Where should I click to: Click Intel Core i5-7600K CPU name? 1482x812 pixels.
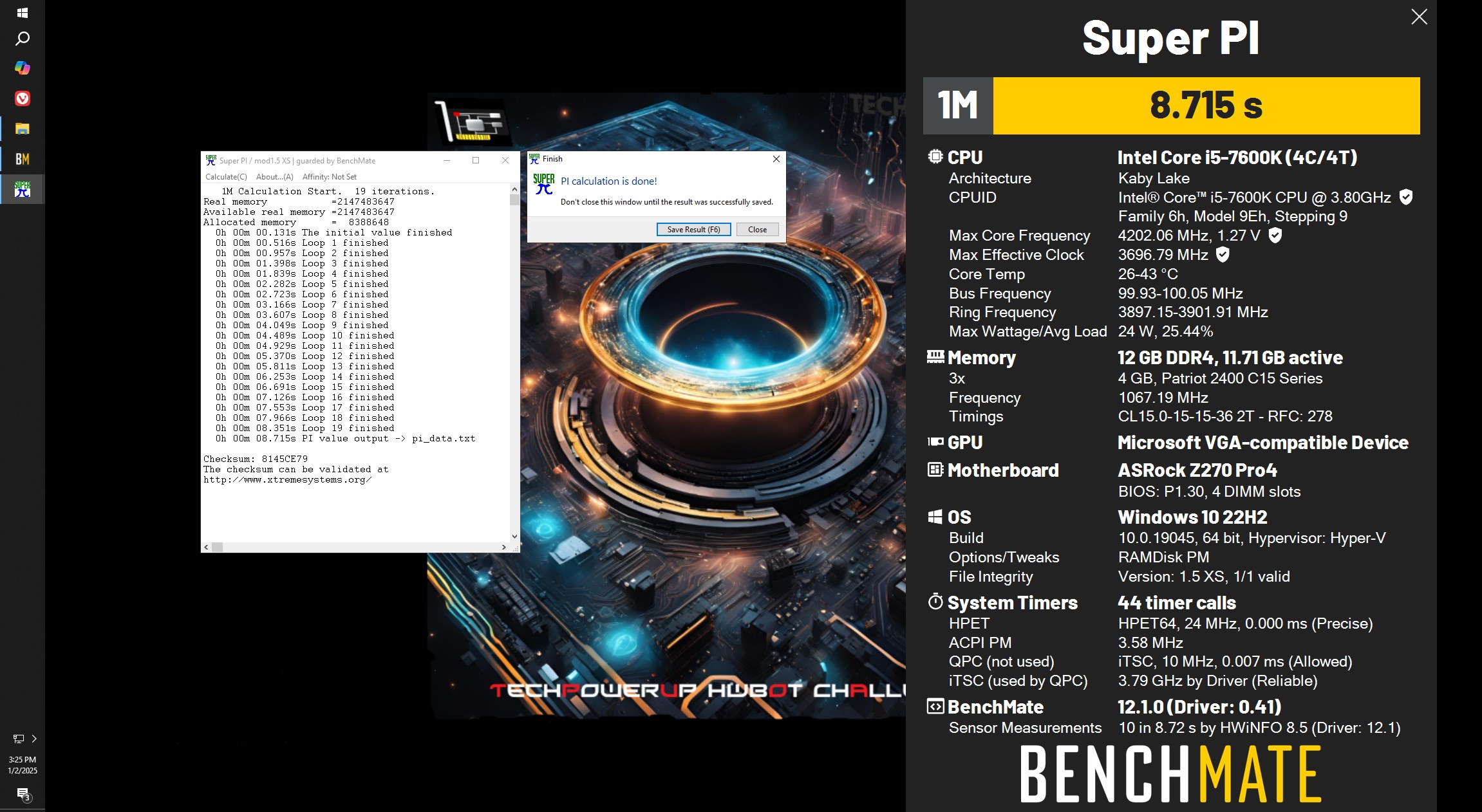coord(1237,158)
